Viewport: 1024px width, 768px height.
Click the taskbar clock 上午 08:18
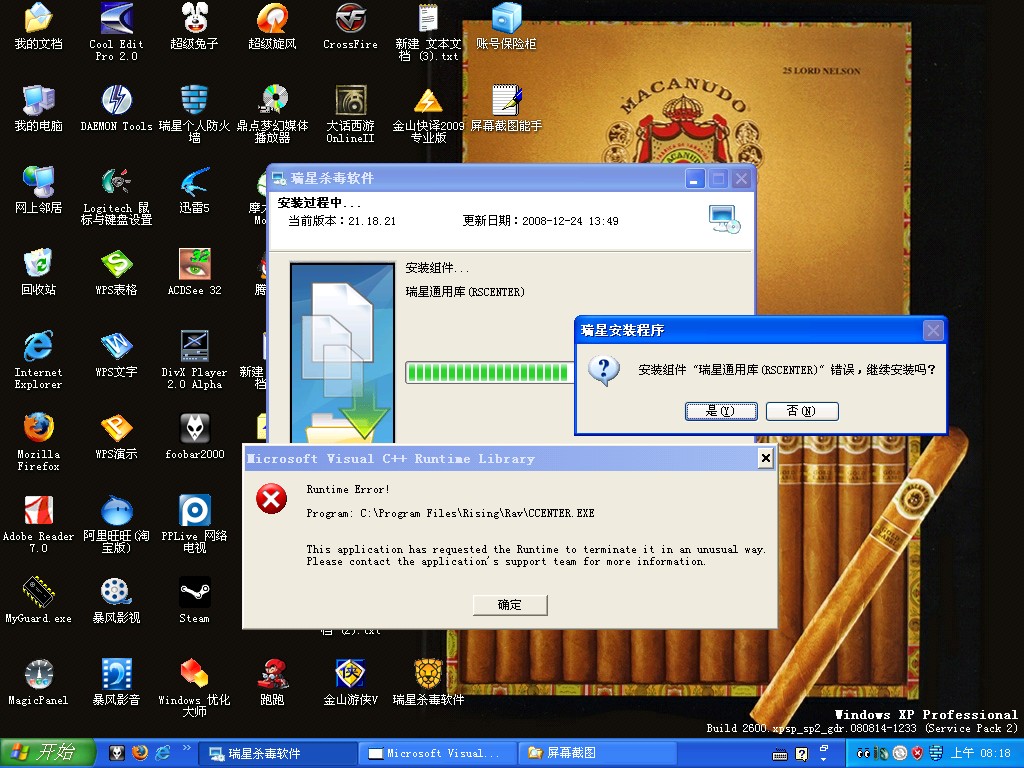pyautogui.click(x=980, y=753)
